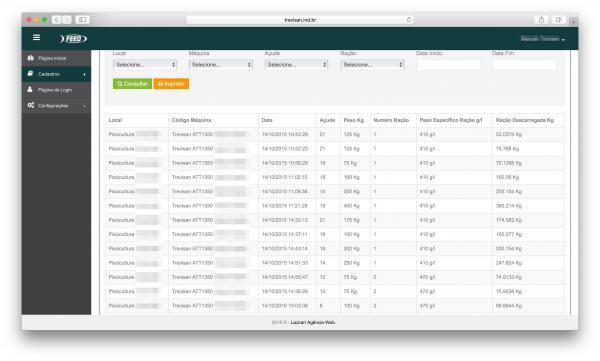600x361 pixels.
Task: Expand the Configurações submenu arrow
Action: (85, 106)
